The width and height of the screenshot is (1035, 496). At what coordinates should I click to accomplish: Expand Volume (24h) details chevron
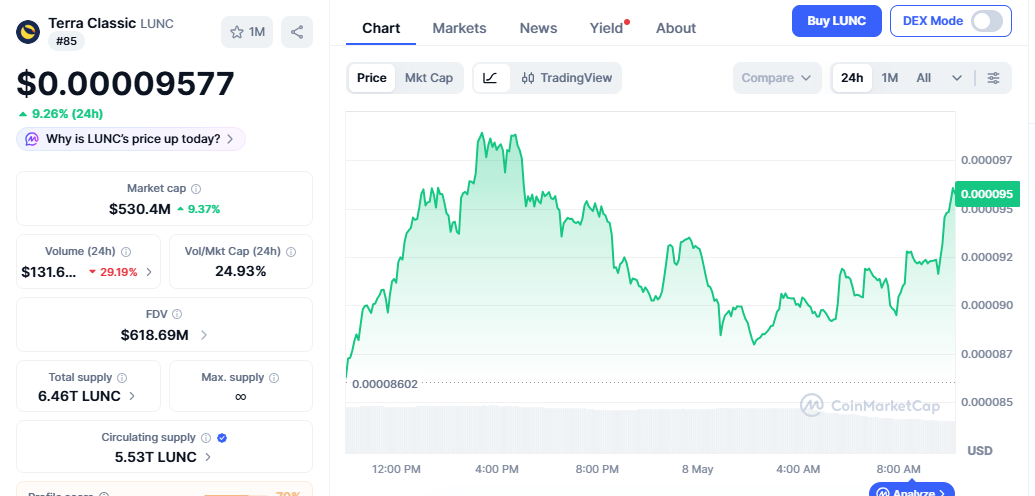(x=149, y=271)
